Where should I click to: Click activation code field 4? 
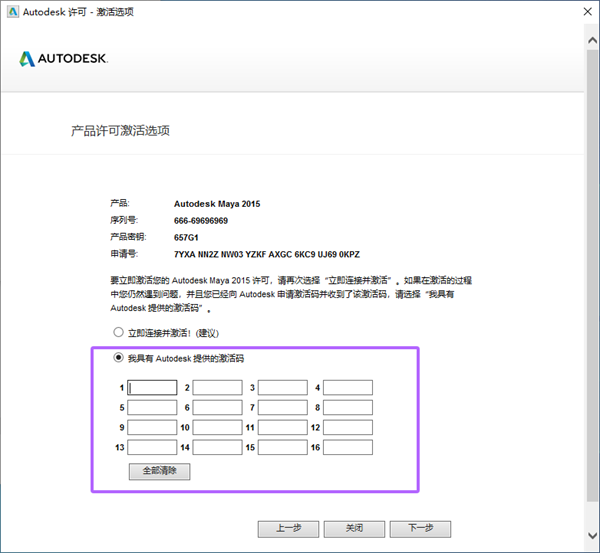click(347, 388)
